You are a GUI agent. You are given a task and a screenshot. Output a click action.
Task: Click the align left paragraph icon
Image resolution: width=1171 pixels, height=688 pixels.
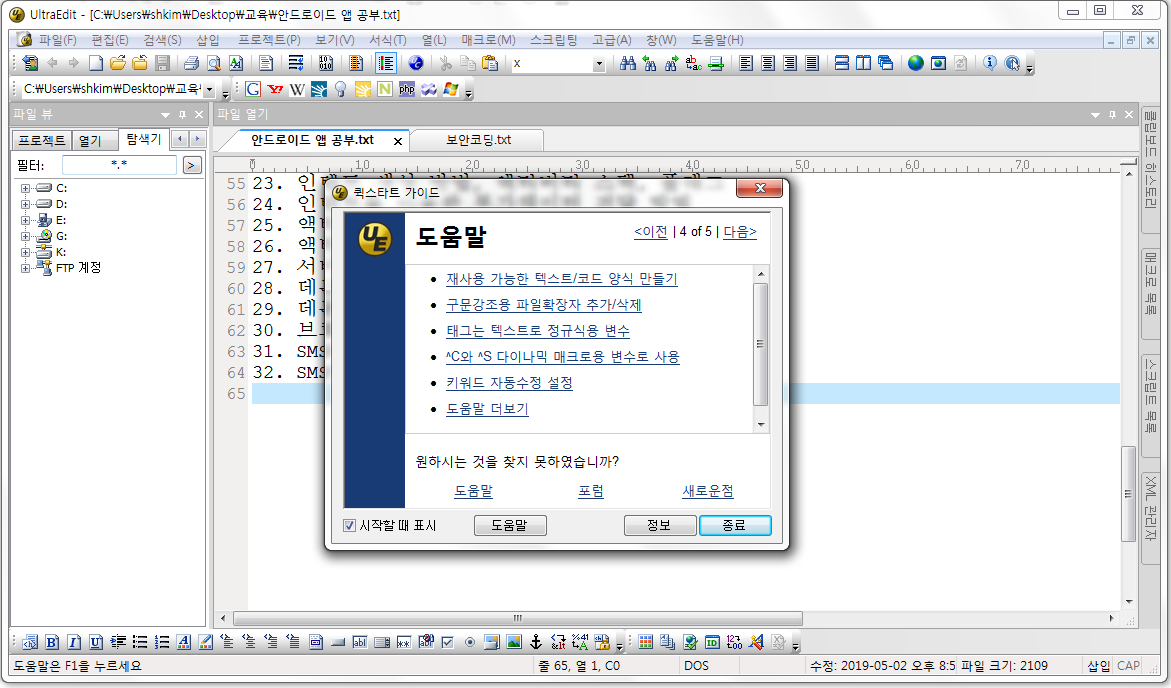745,63
